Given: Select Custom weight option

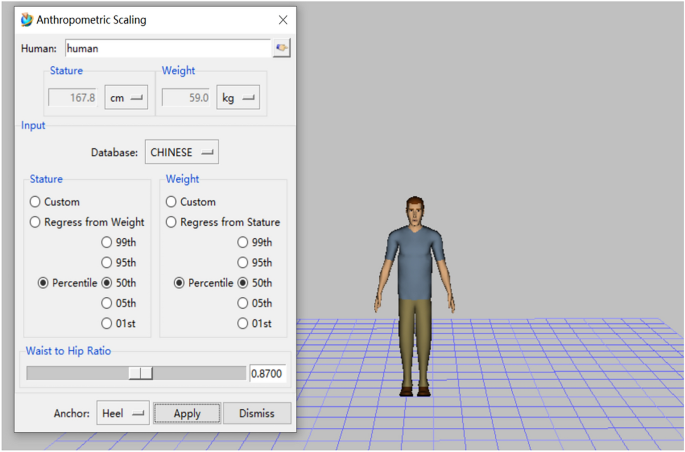Looking at the screenshot, I should [x=171, y=202].
